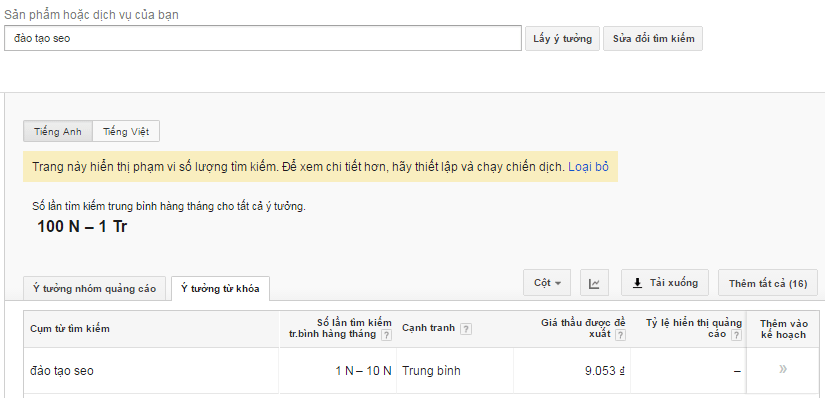Click the chart view icon button
Viewport: 825px width, 398px height.
coord(594,283)
